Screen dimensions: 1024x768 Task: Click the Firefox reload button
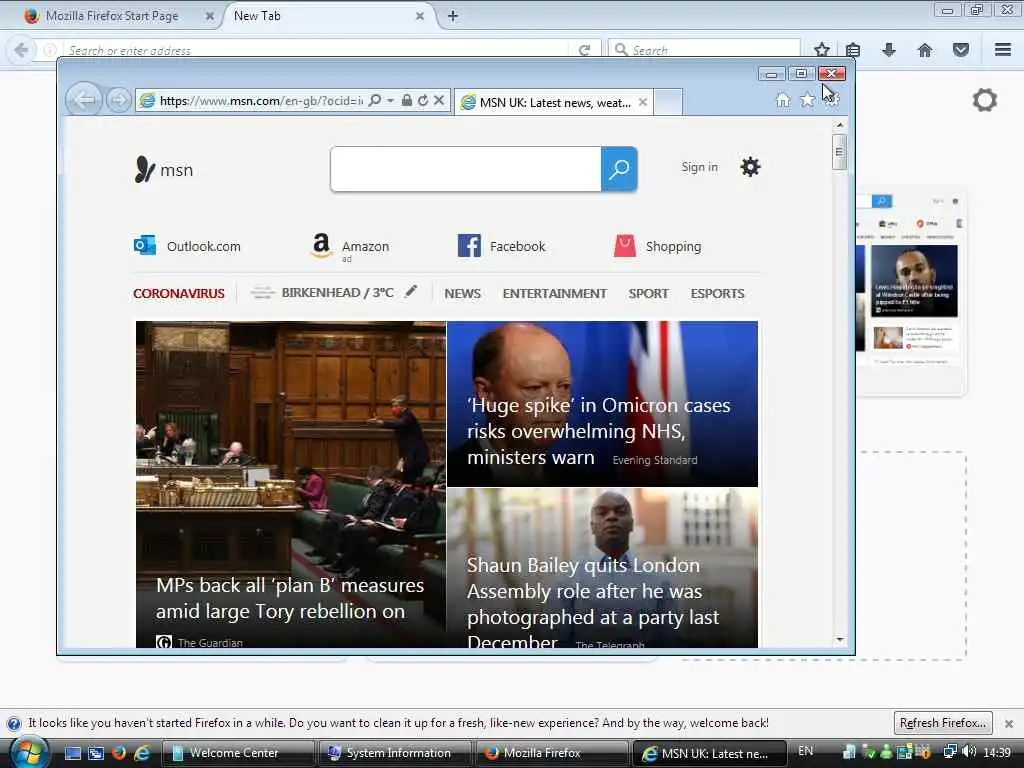click(x=584, y=50)
